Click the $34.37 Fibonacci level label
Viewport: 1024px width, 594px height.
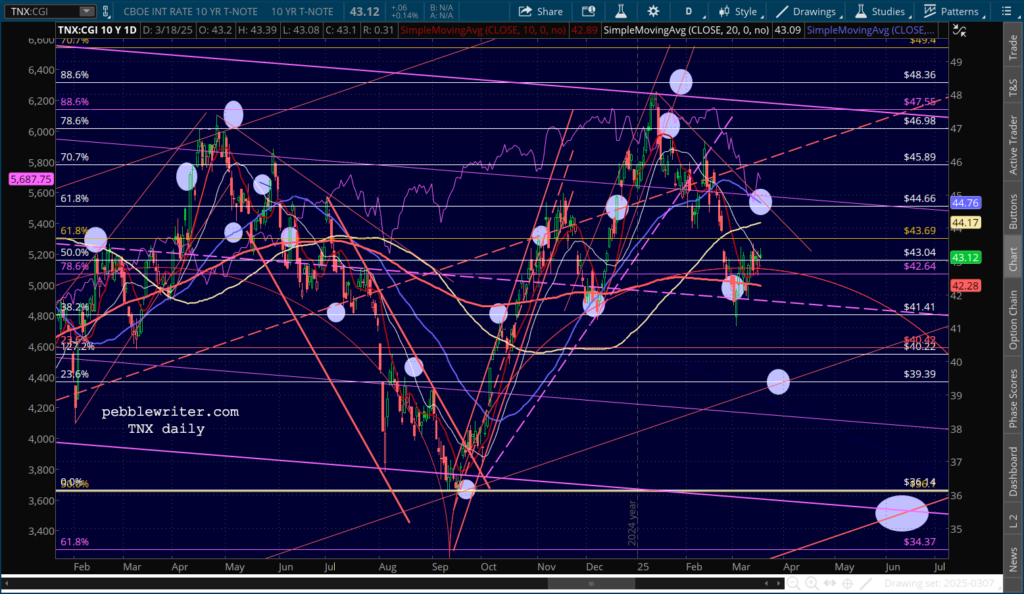(920, 542)
